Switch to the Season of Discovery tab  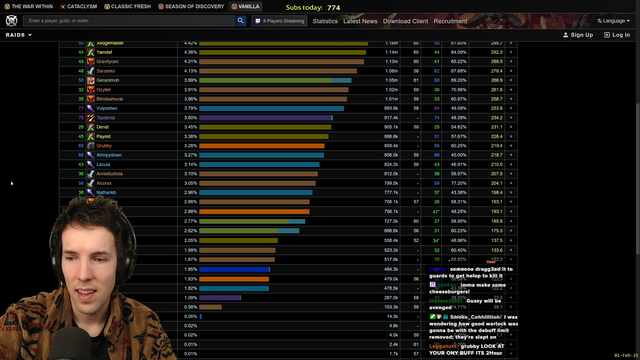click(191, 7)
